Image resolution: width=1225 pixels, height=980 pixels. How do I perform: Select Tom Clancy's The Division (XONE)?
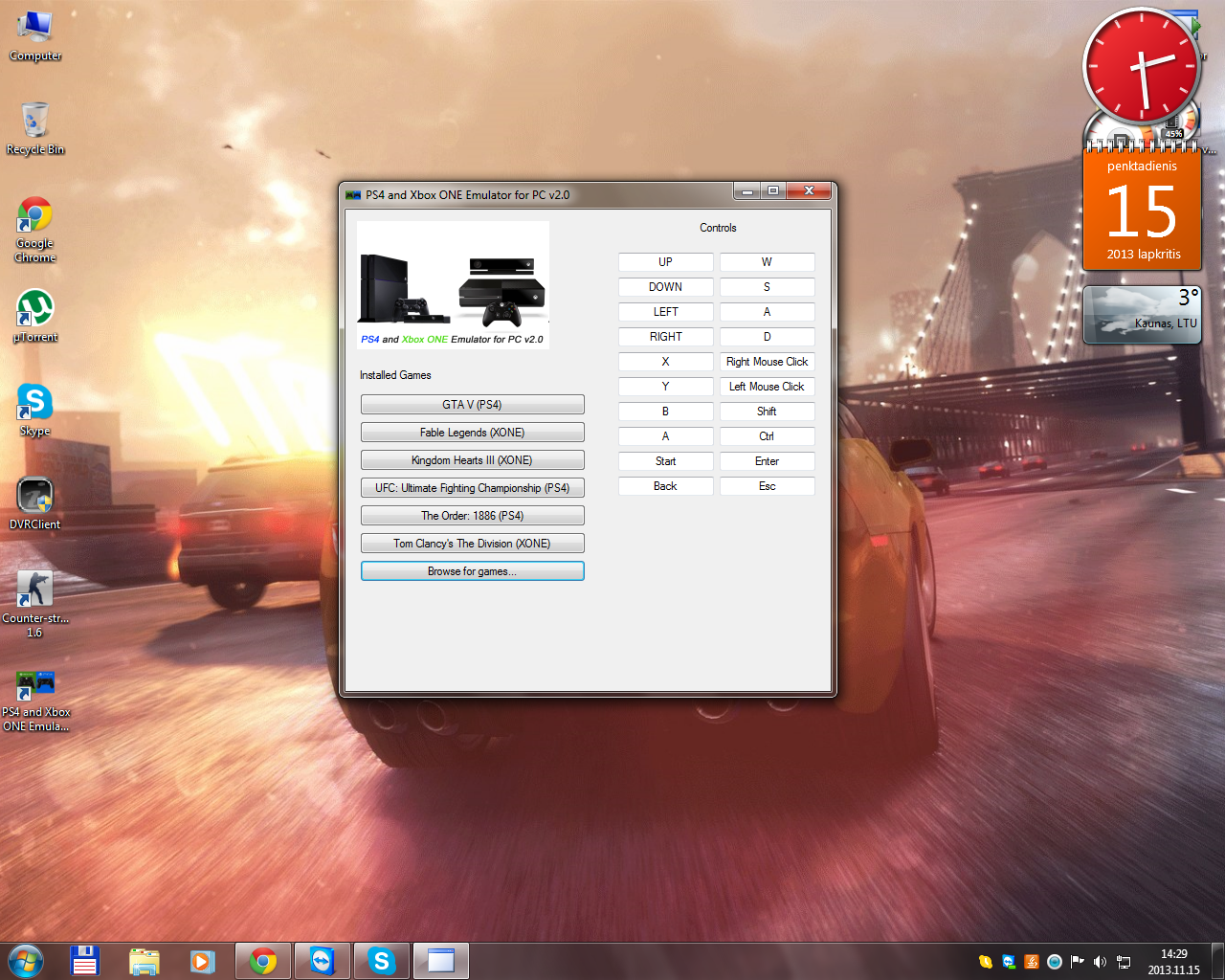[472, 543]
